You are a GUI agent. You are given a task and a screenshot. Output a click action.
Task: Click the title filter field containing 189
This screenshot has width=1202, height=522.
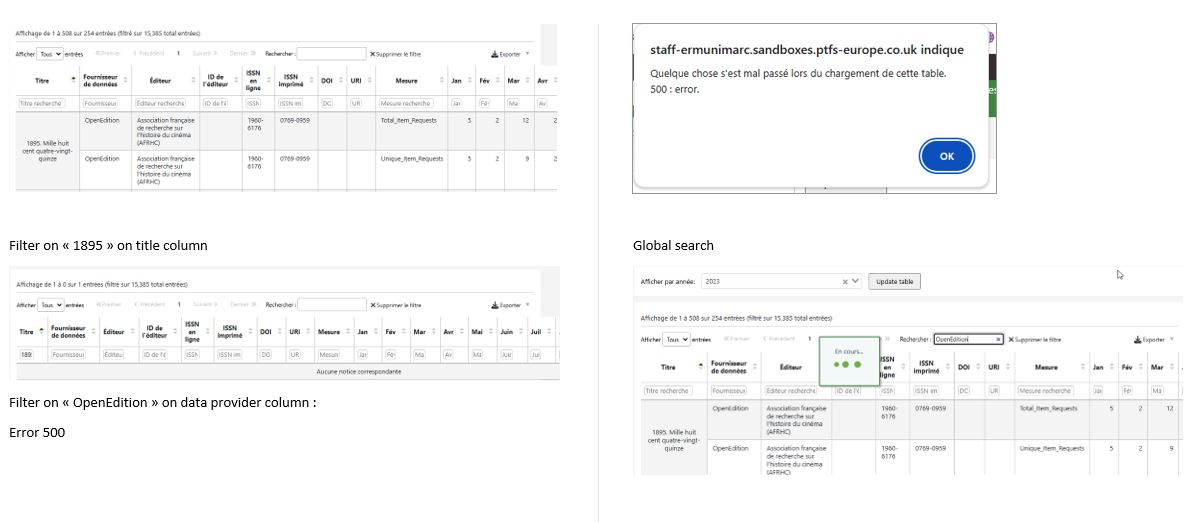26,354
